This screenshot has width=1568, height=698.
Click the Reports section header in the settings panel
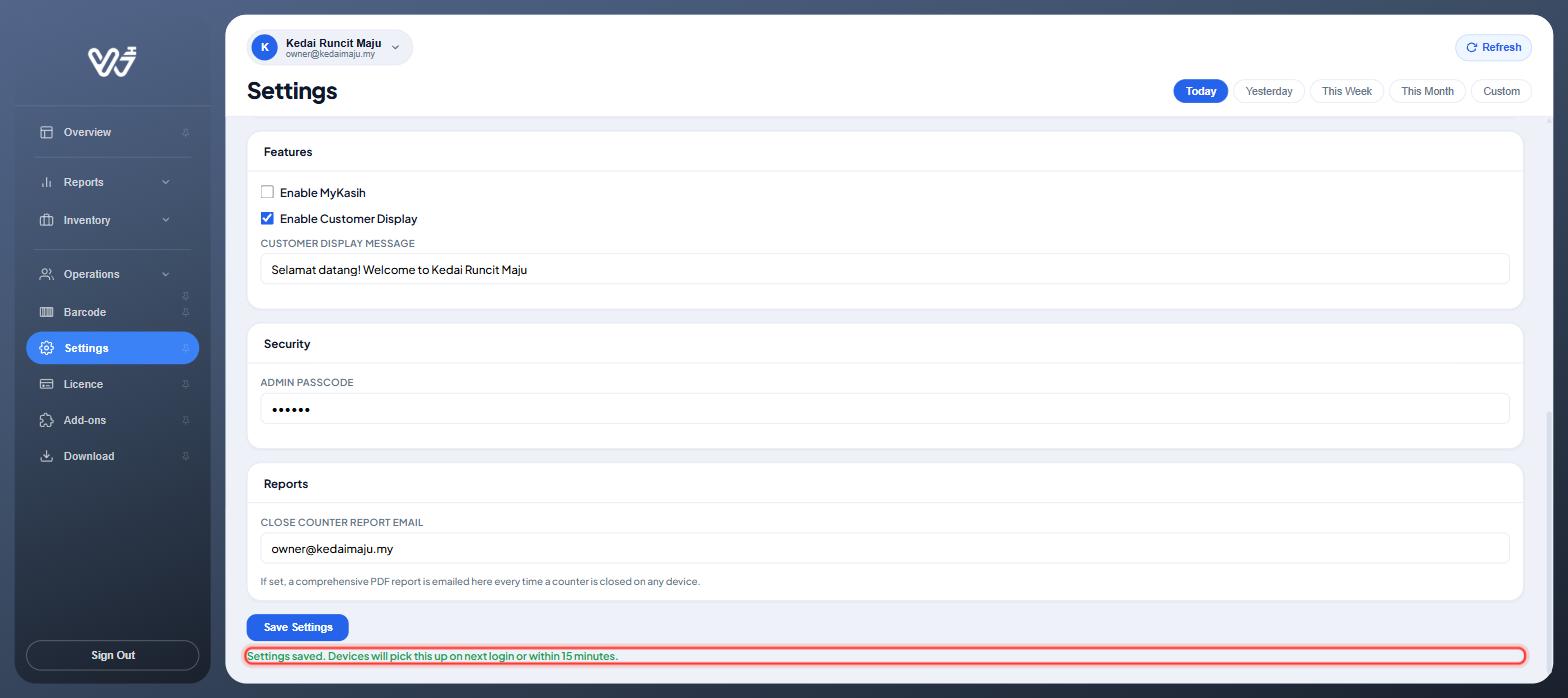(x=286, y=484)
